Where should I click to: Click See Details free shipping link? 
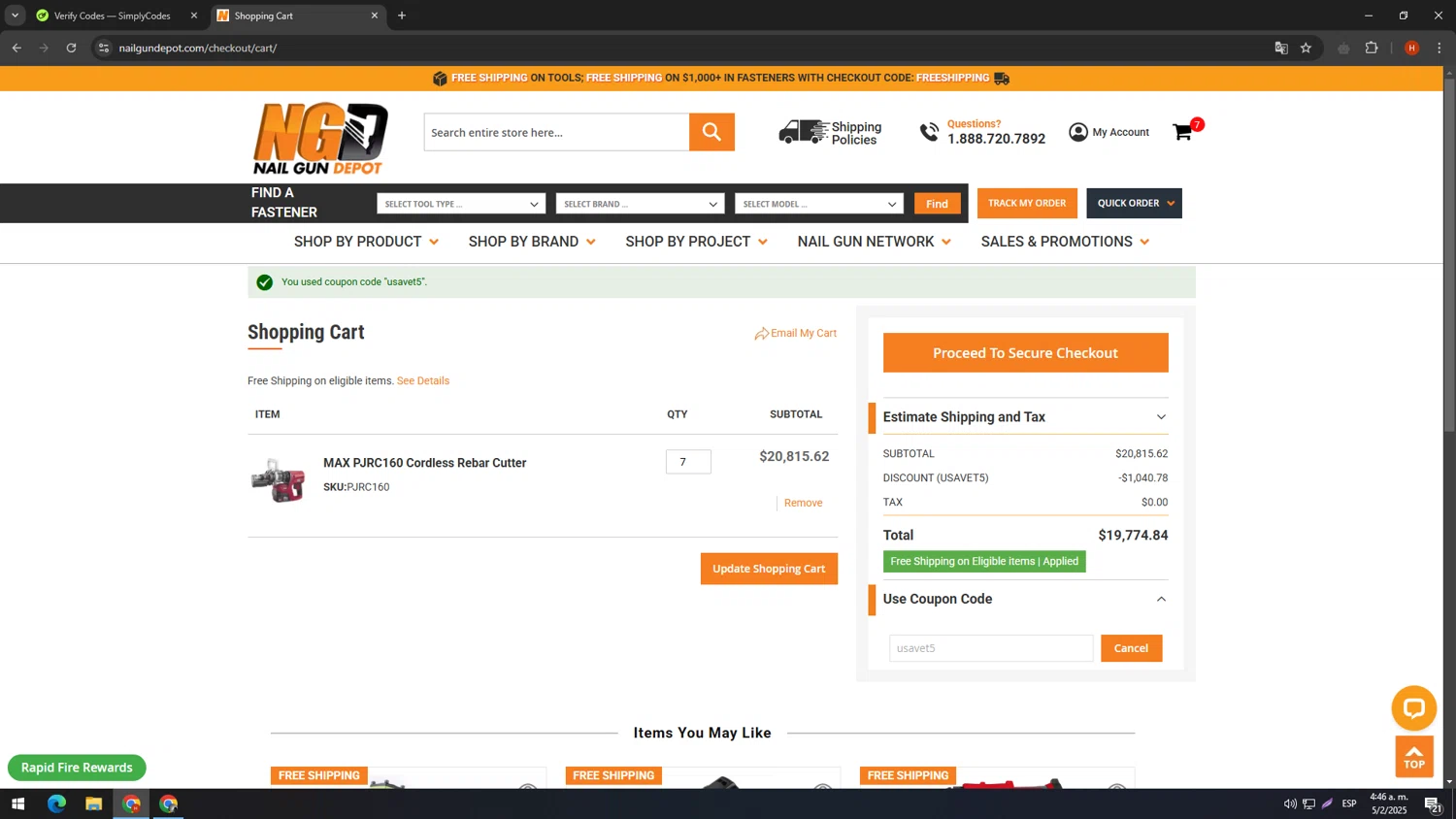(423, 381)
